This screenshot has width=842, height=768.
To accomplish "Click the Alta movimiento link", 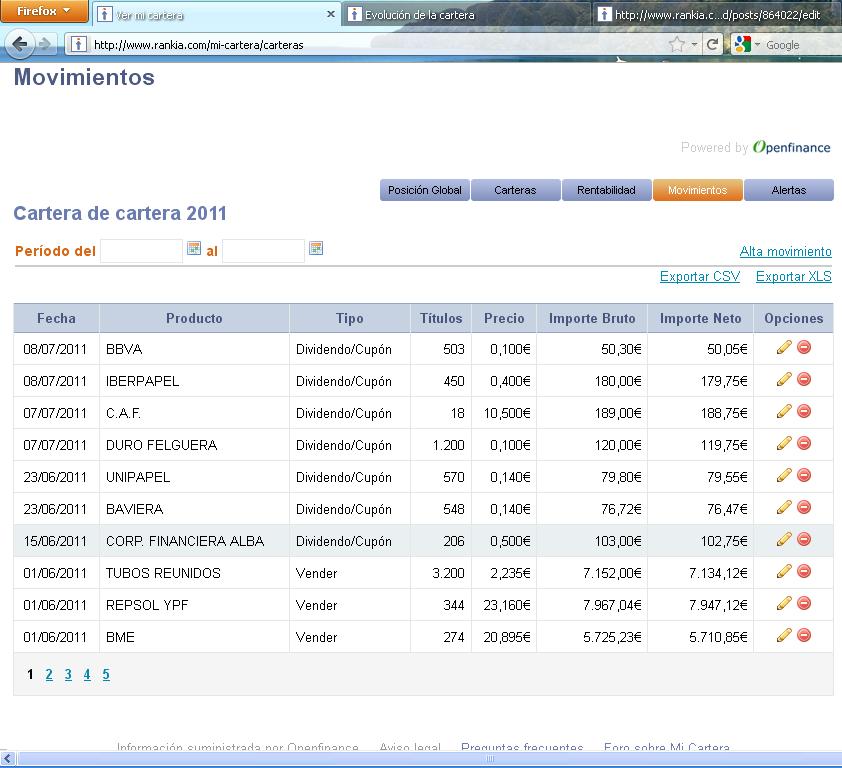I will tap(785, 251).
